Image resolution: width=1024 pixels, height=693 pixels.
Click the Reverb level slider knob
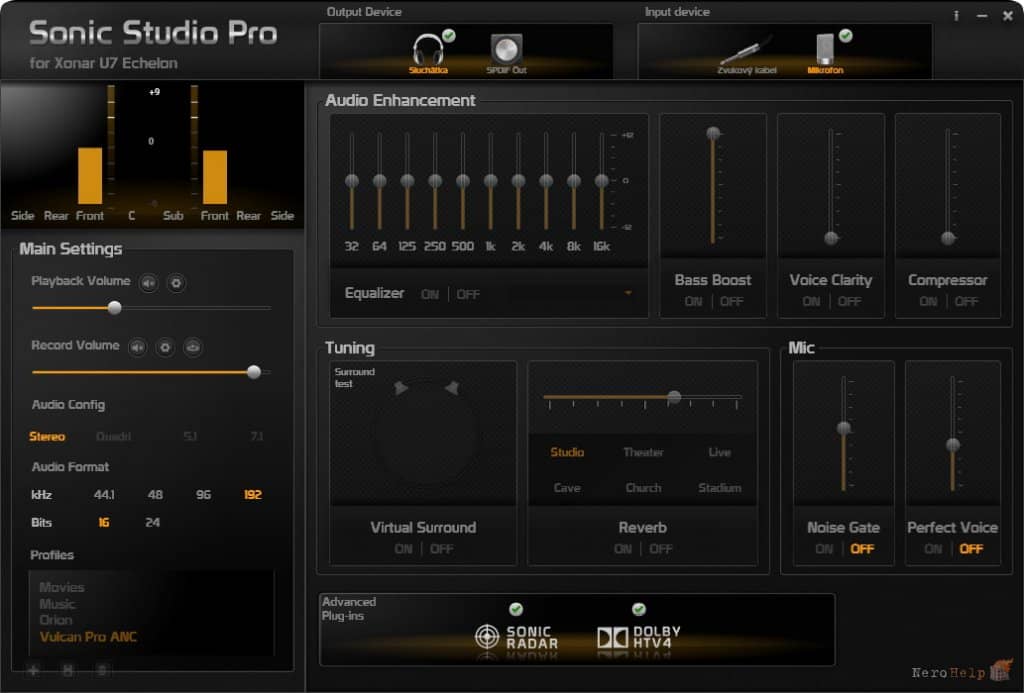point(675,396)
